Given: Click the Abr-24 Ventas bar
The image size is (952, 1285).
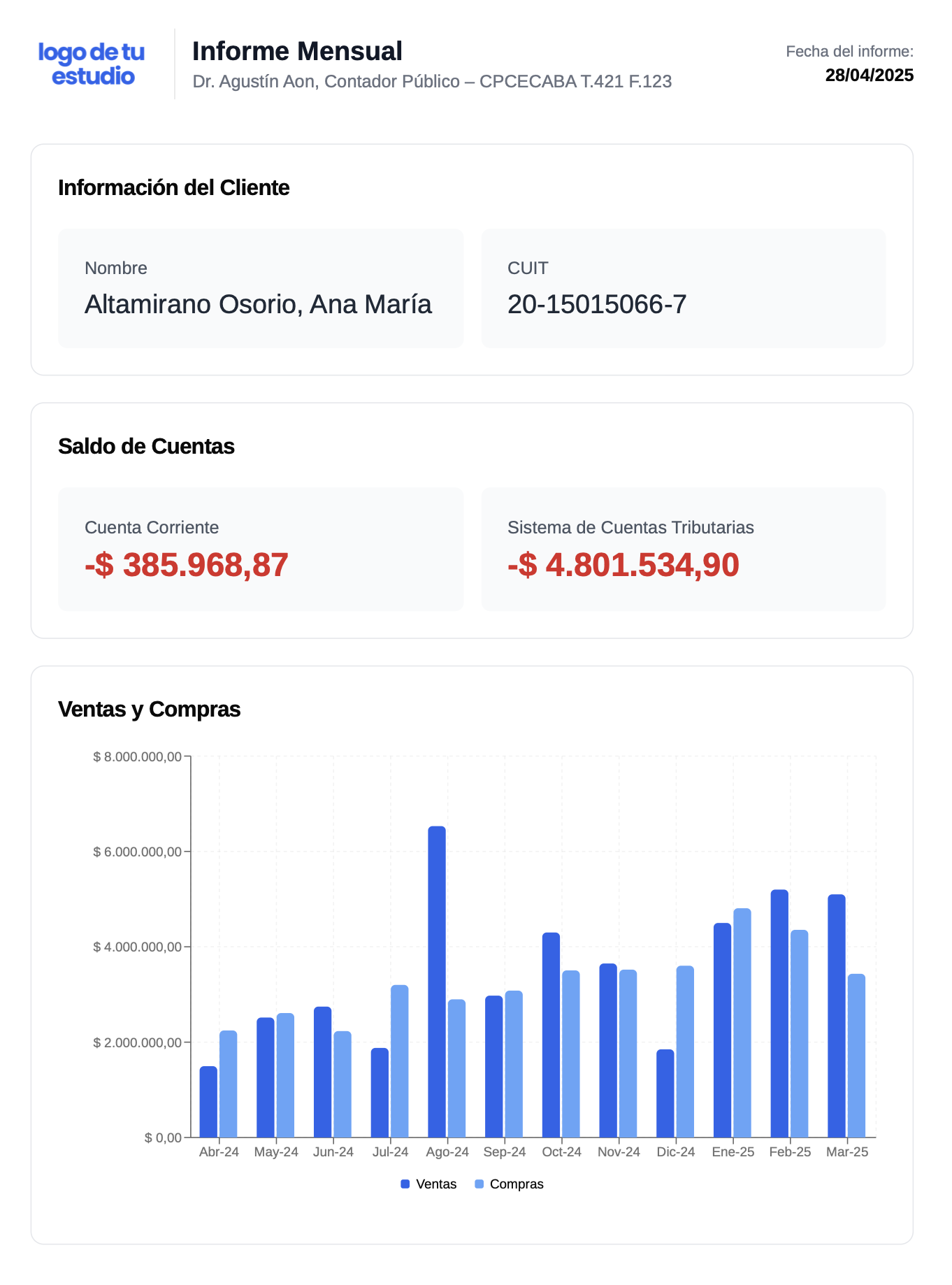Looking at the screenshot, I should [x=208, y=1102].
